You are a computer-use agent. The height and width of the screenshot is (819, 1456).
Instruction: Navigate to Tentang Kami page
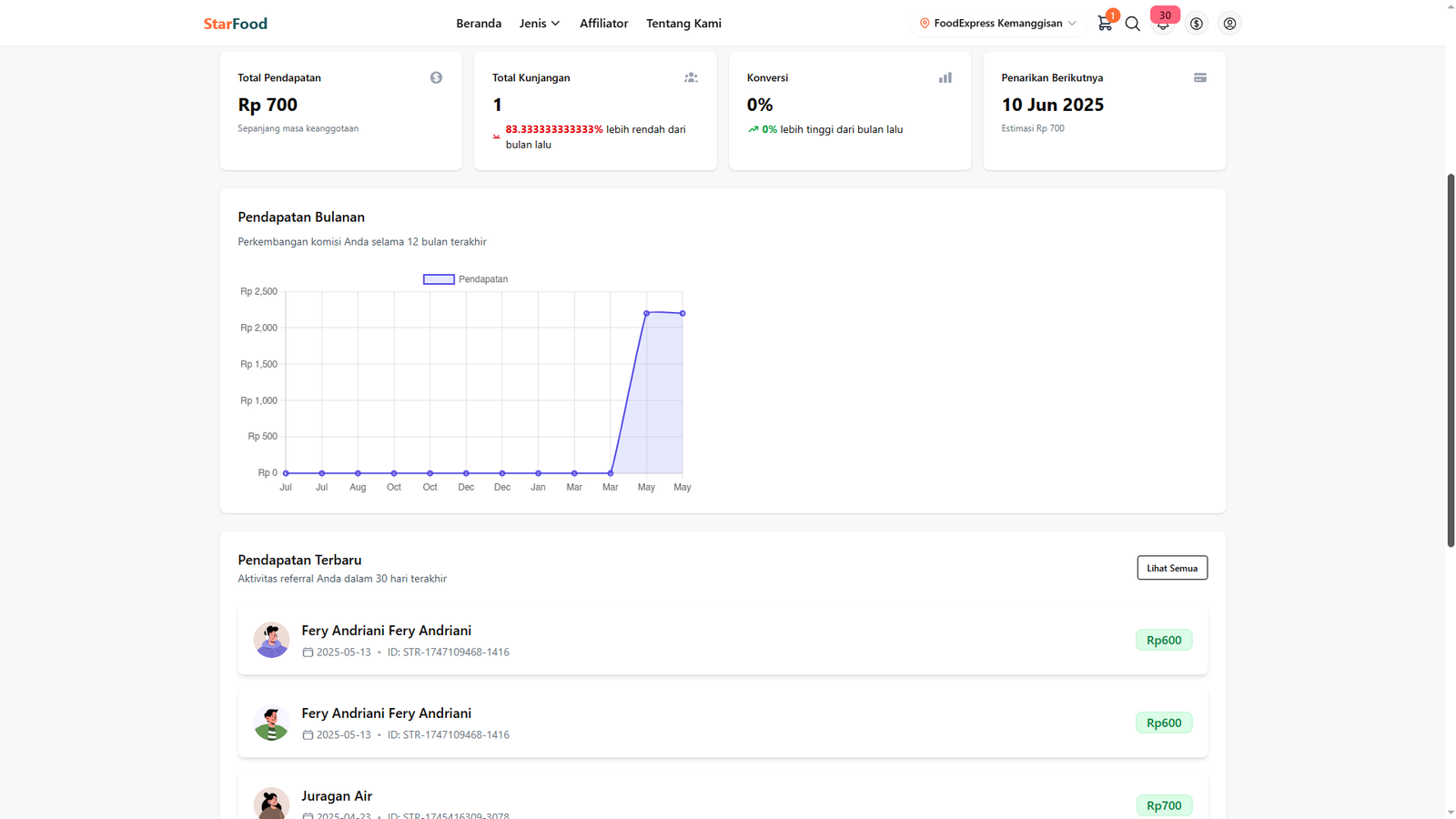pyautogui.click(x=683, y=24)
